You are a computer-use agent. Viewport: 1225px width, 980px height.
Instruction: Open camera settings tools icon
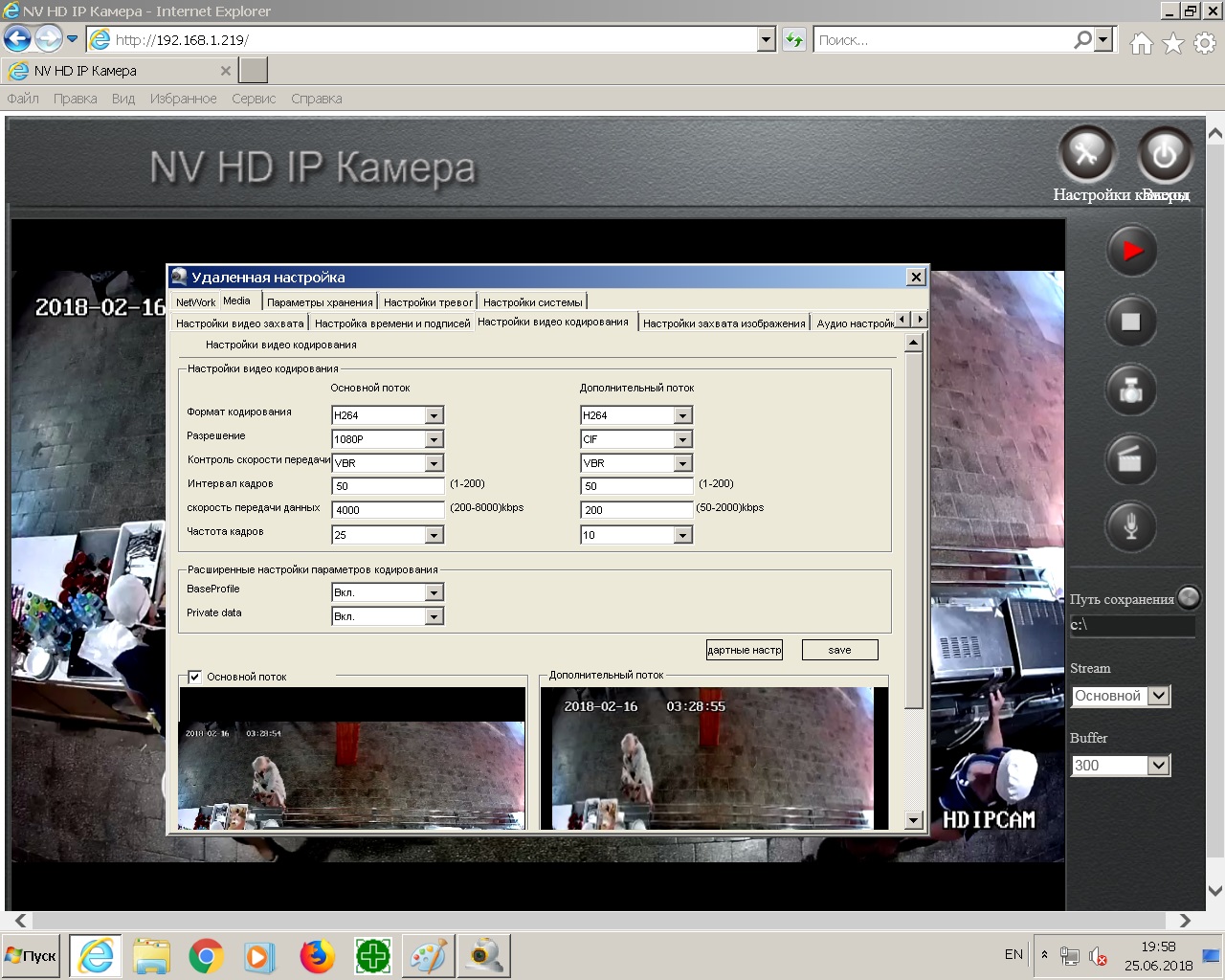point(1086,154)
